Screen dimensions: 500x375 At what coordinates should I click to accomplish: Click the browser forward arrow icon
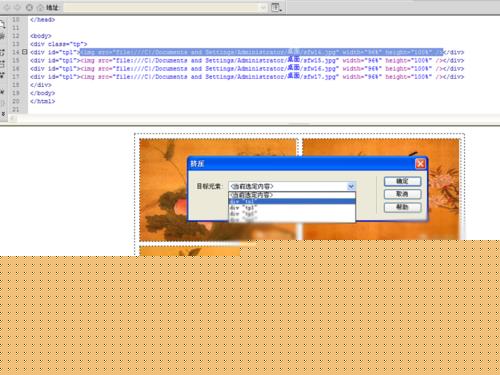[x=18, y=7]
